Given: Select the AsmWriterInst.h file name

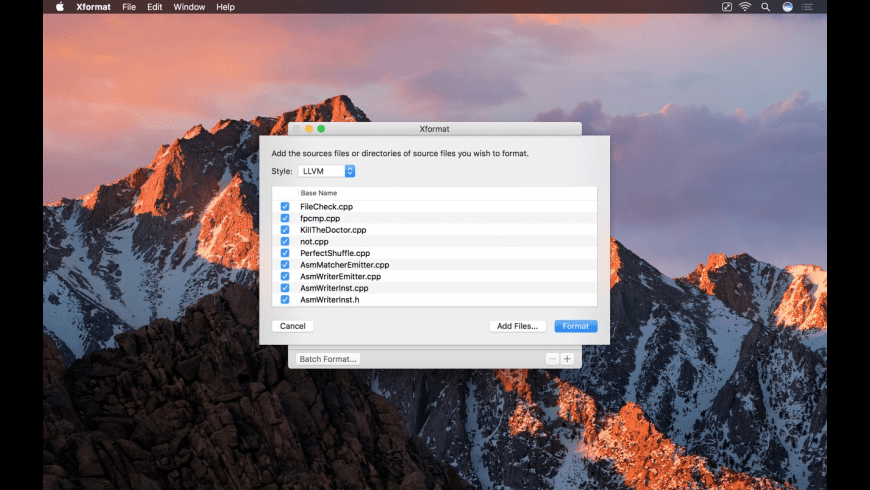Looking at the screenshot, I should 330,300.
